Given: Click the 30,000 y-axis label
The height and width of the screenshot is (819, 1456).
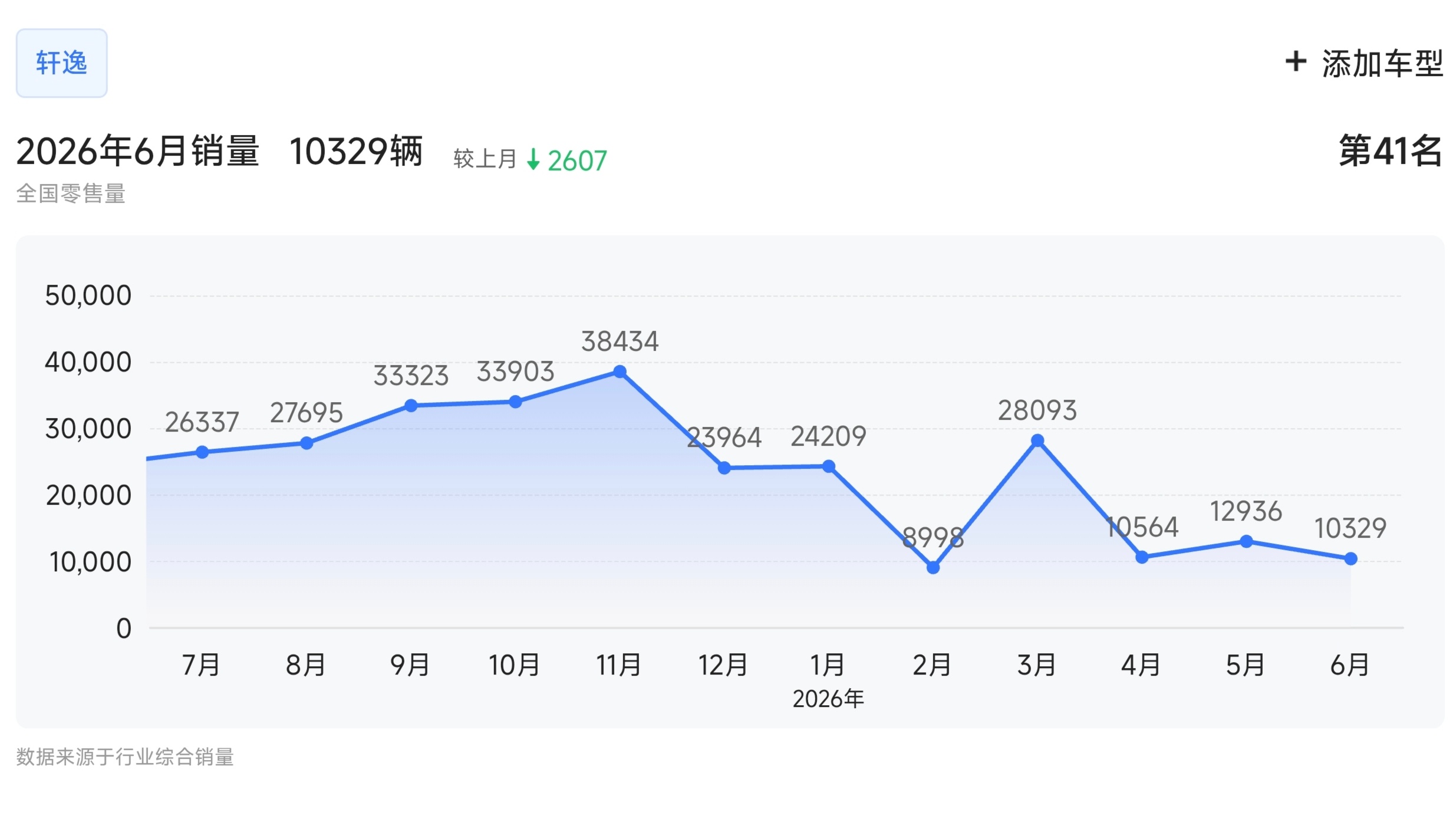Looking at the screenshot, I should (88, 429).
